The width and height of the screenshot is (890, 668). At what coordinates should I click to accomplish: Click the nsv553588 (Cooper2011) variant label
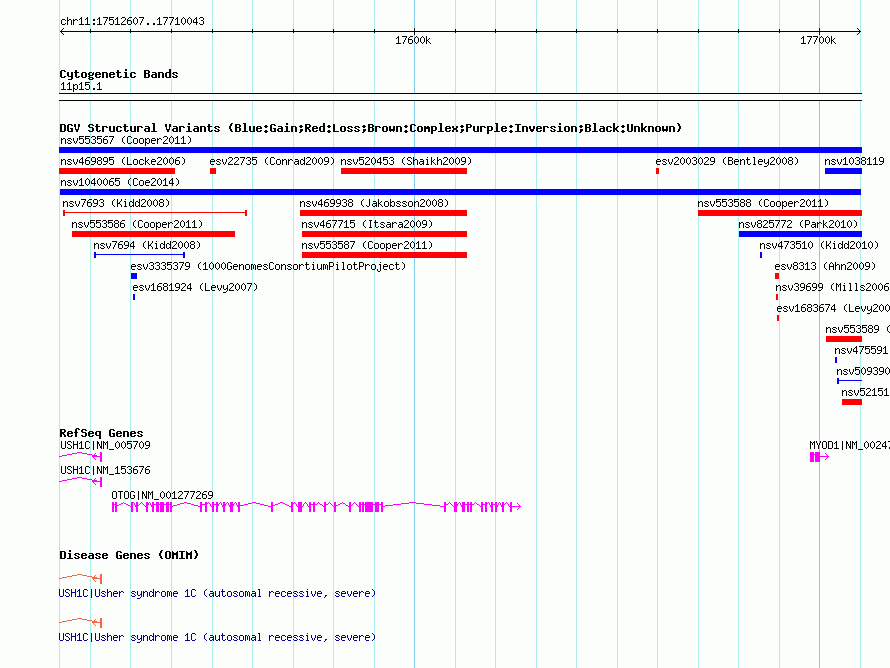[x=763, y=203]
